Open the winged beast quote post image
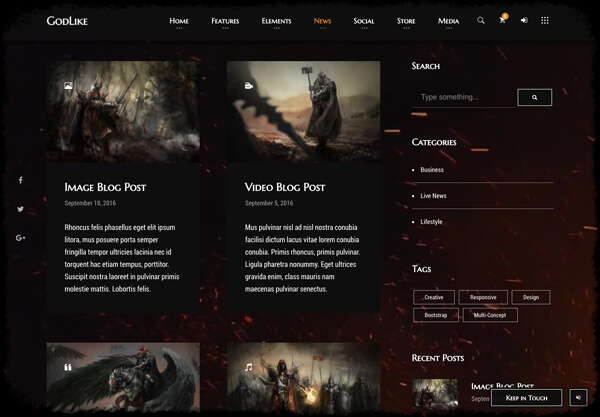The height and width of the screenshot is (417, 600). (123, 377)
